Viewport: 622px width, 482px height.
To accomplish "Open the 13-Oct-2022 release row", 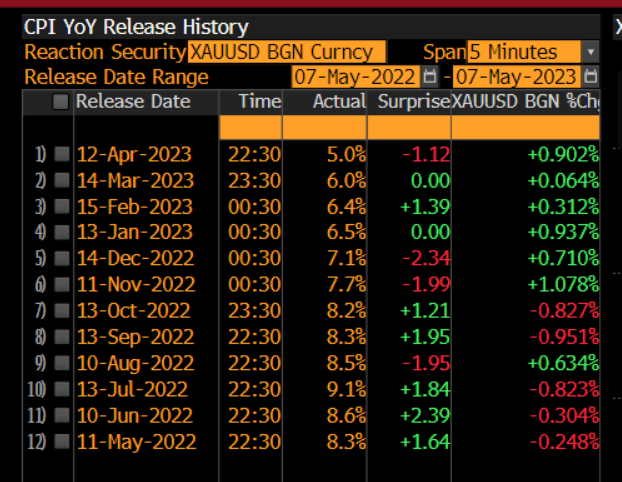I will point(133,310).
